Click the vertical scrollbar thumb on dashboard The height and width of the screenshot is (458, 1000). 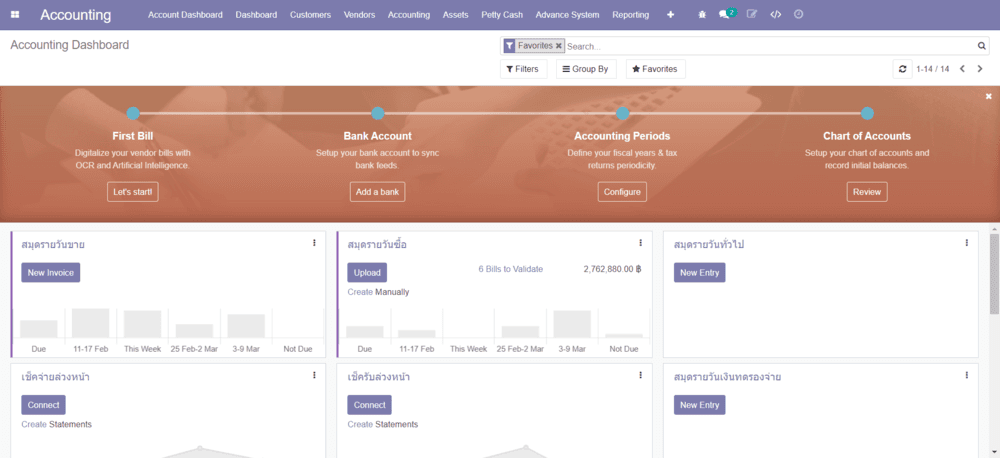pos(994,273)
